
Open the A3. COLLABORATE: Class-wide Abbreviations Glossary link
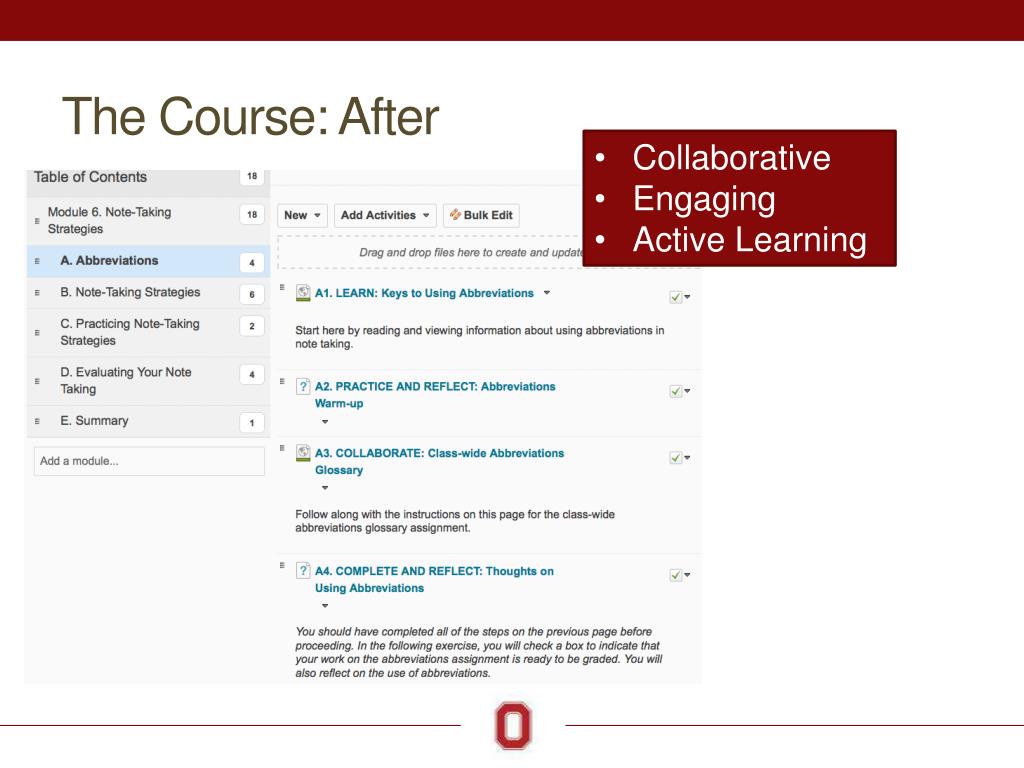pyautogui.click(x=439, y=462)
